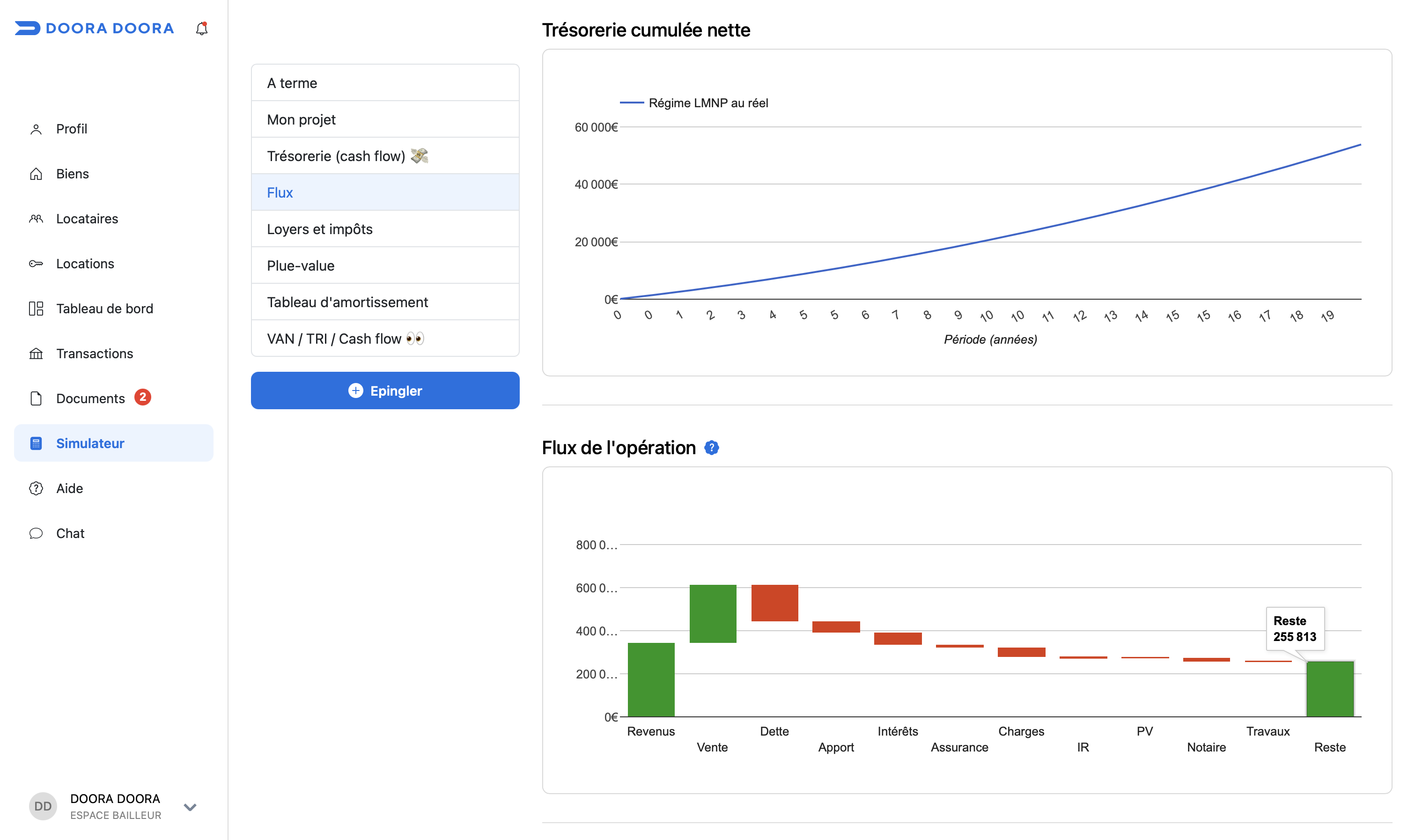Go to VAN / TRI / Cash flow section

coord(385,339)
